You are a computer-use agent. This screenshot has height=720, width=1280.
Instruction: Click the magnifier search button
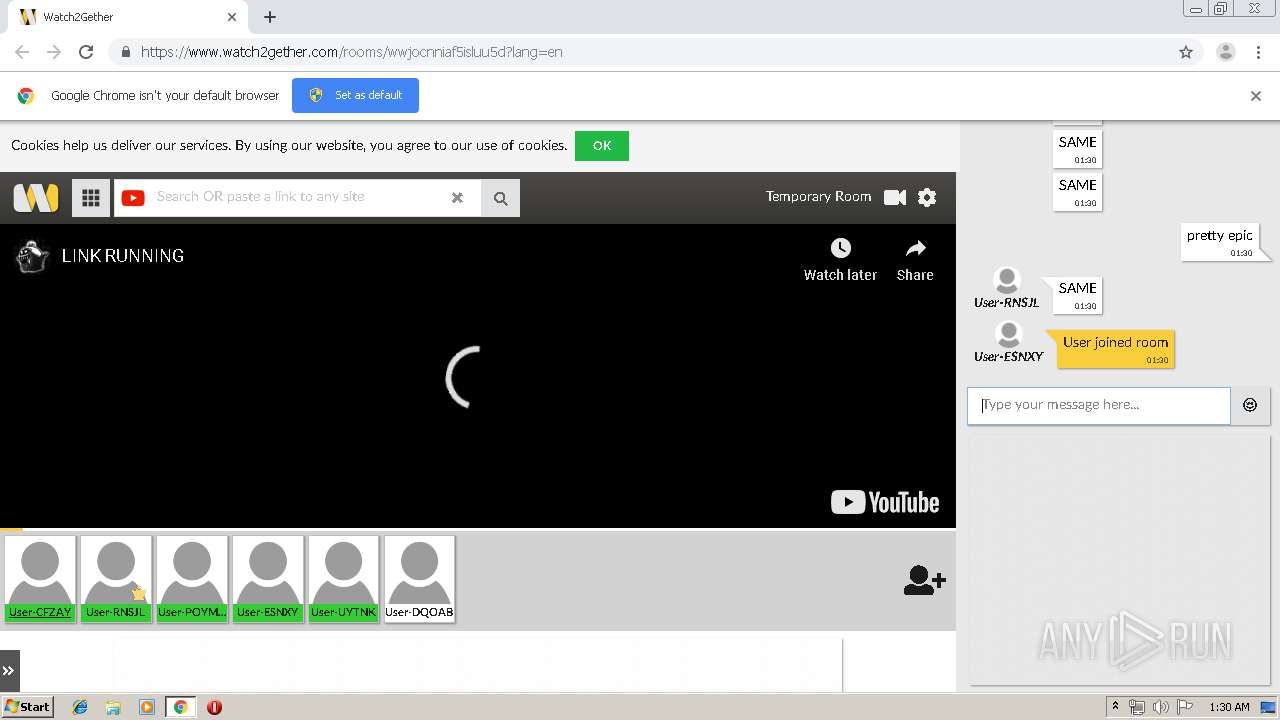click(x=500, y=198)
